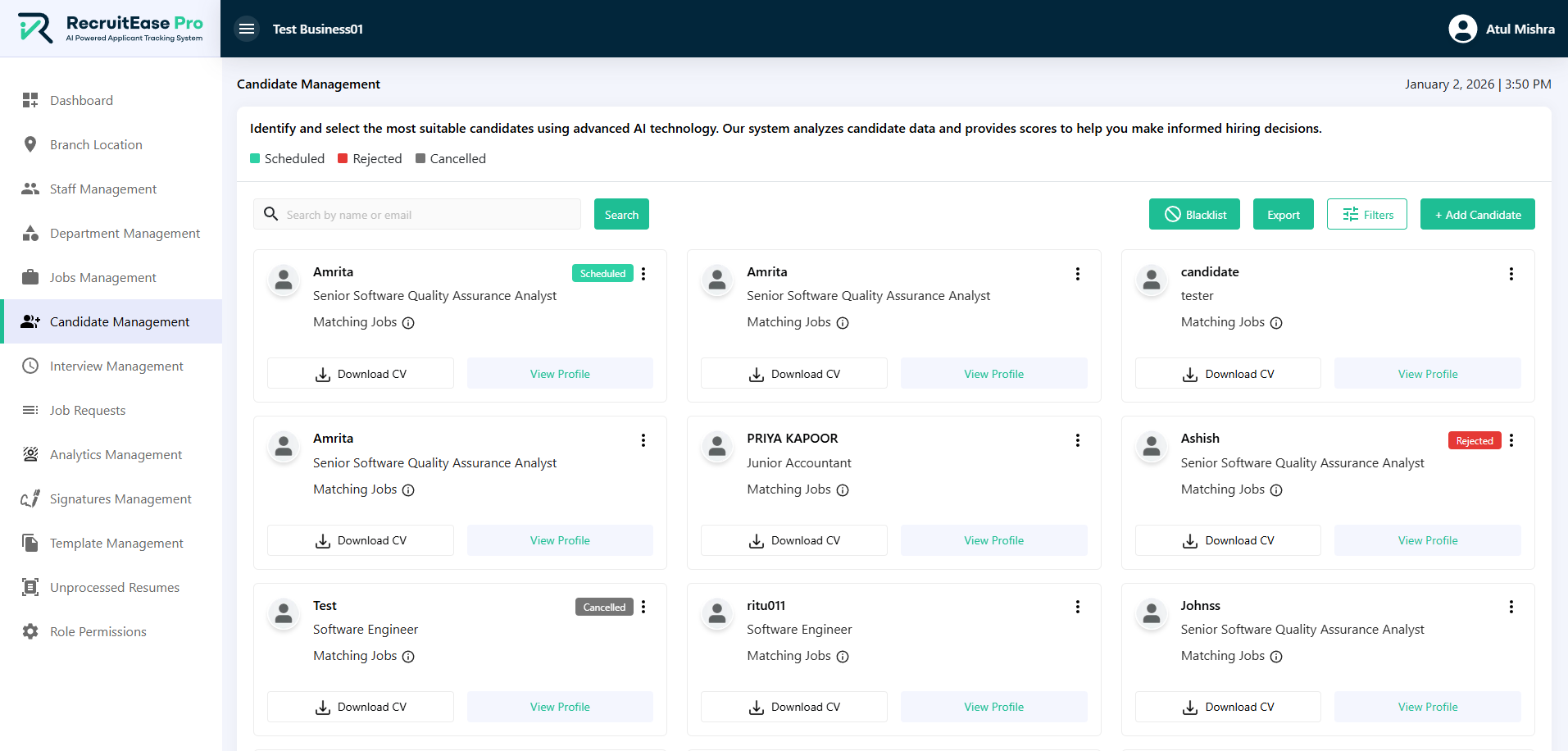Click the Role Permissions gear icon
Viewport: 1568px width, 751px height.
(30, 631)
